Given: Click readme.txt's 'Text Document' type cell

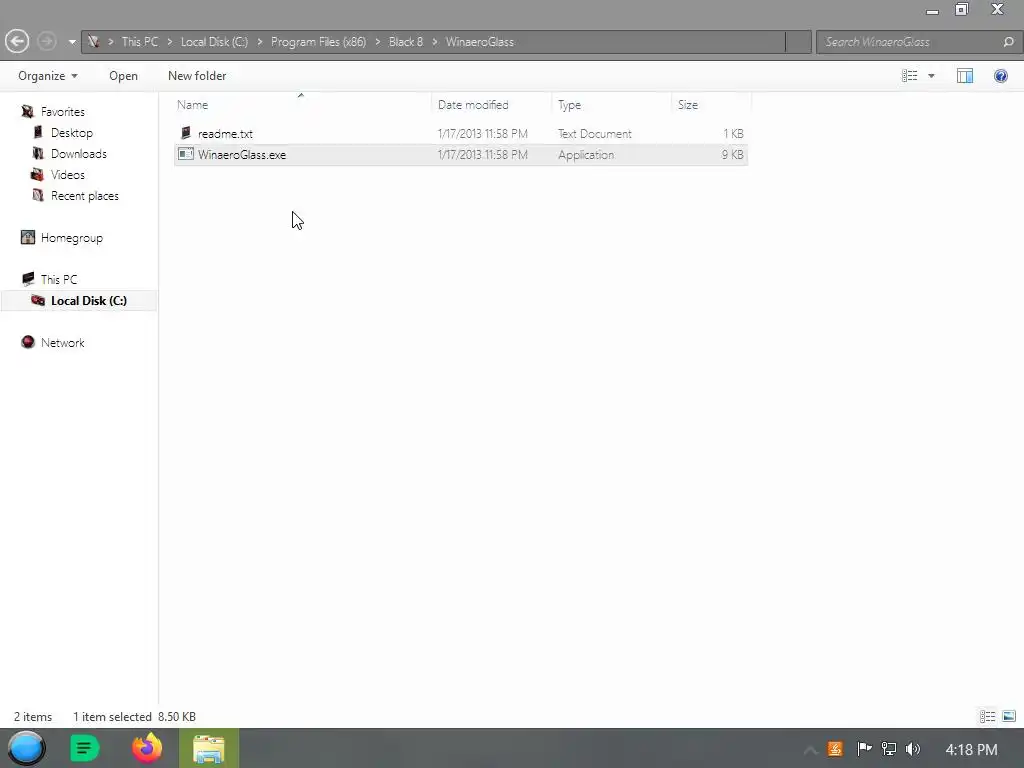Looking at the screenshot, I should coord(594,134).
